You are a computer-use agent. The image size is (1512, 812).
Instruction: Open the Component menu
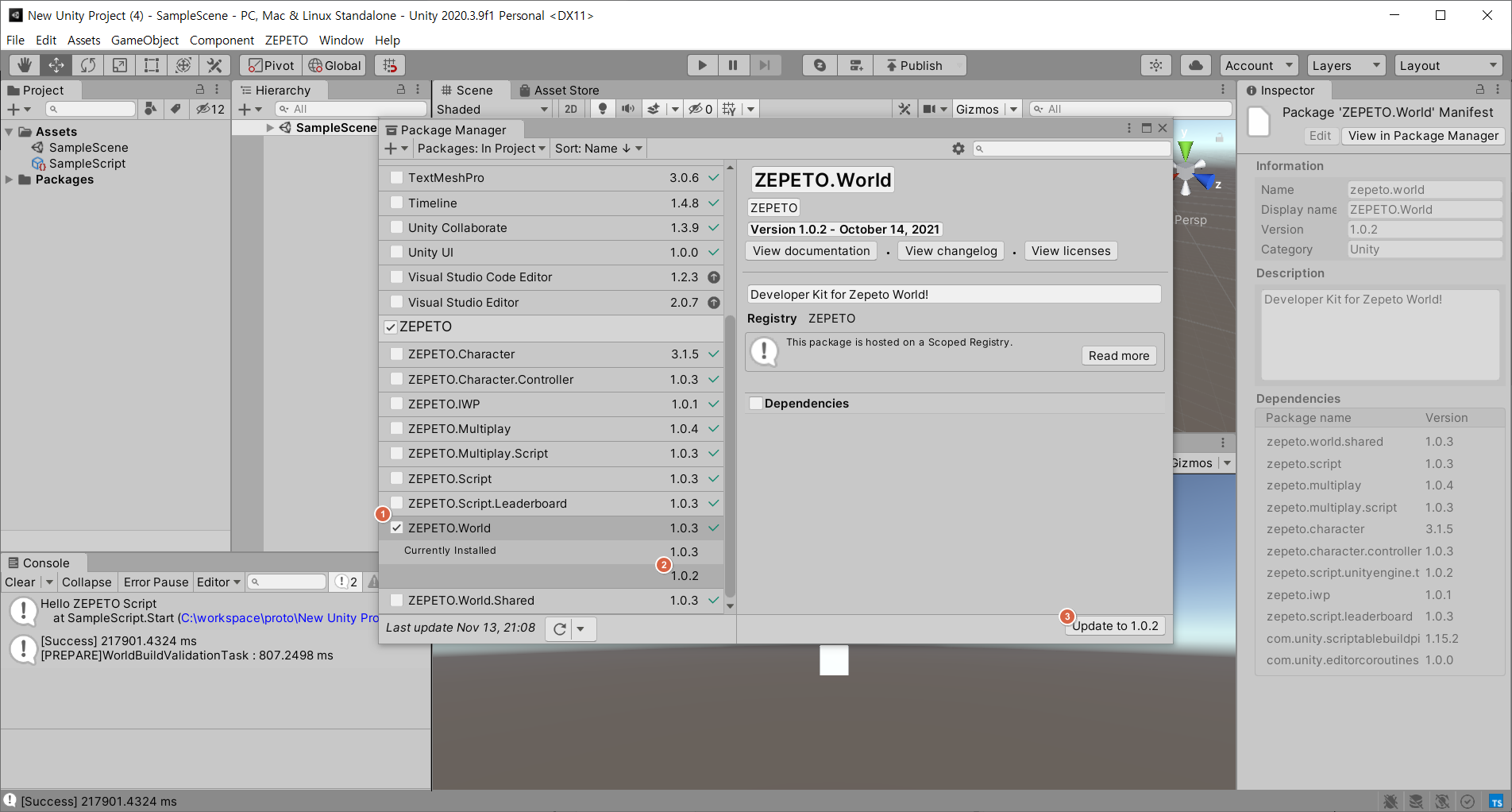pyautogui.click(x=222, y=40)
